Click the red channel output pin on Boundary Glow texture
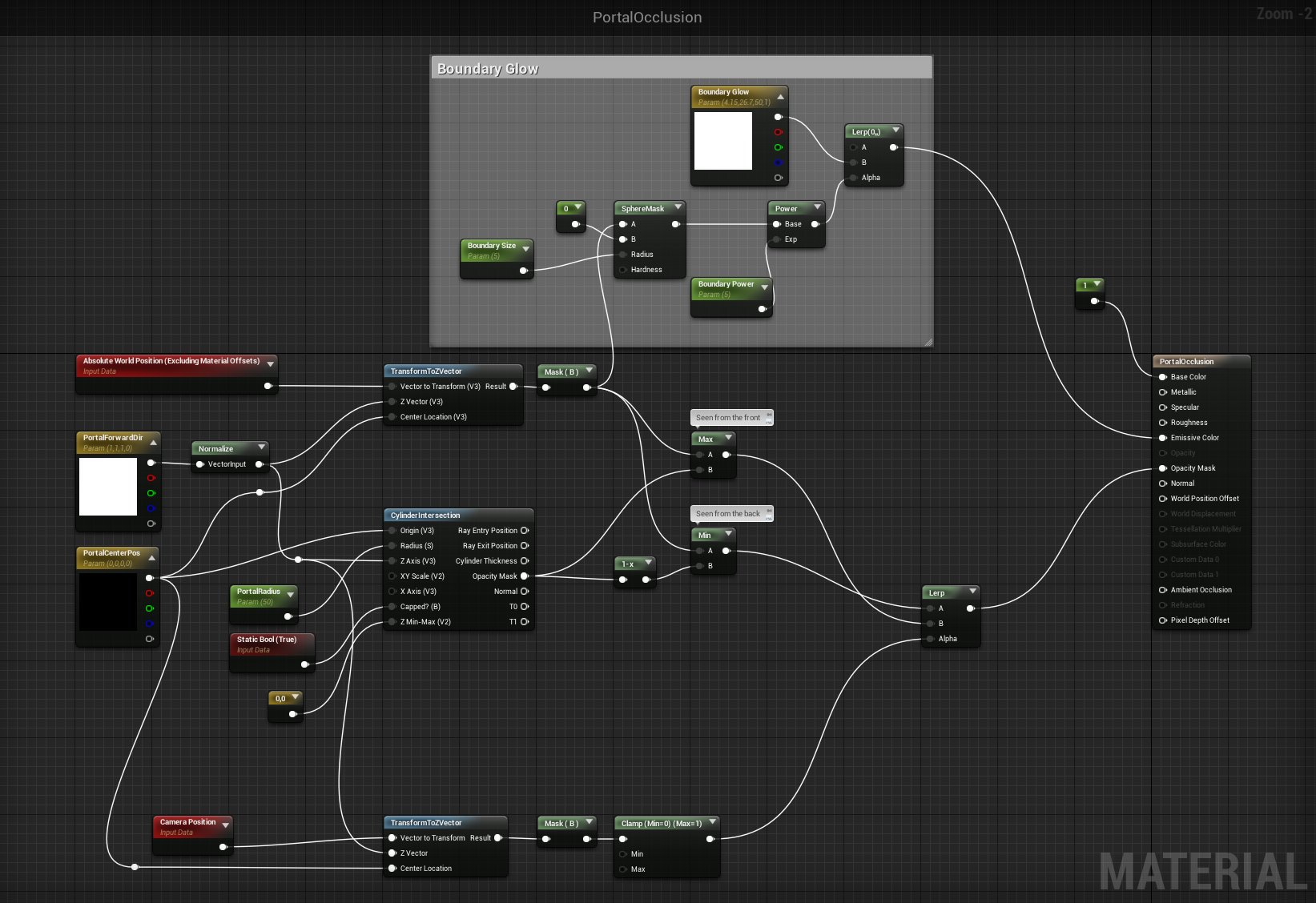The height and width of the screenshot is (903, 1316). tap(779, 132)
